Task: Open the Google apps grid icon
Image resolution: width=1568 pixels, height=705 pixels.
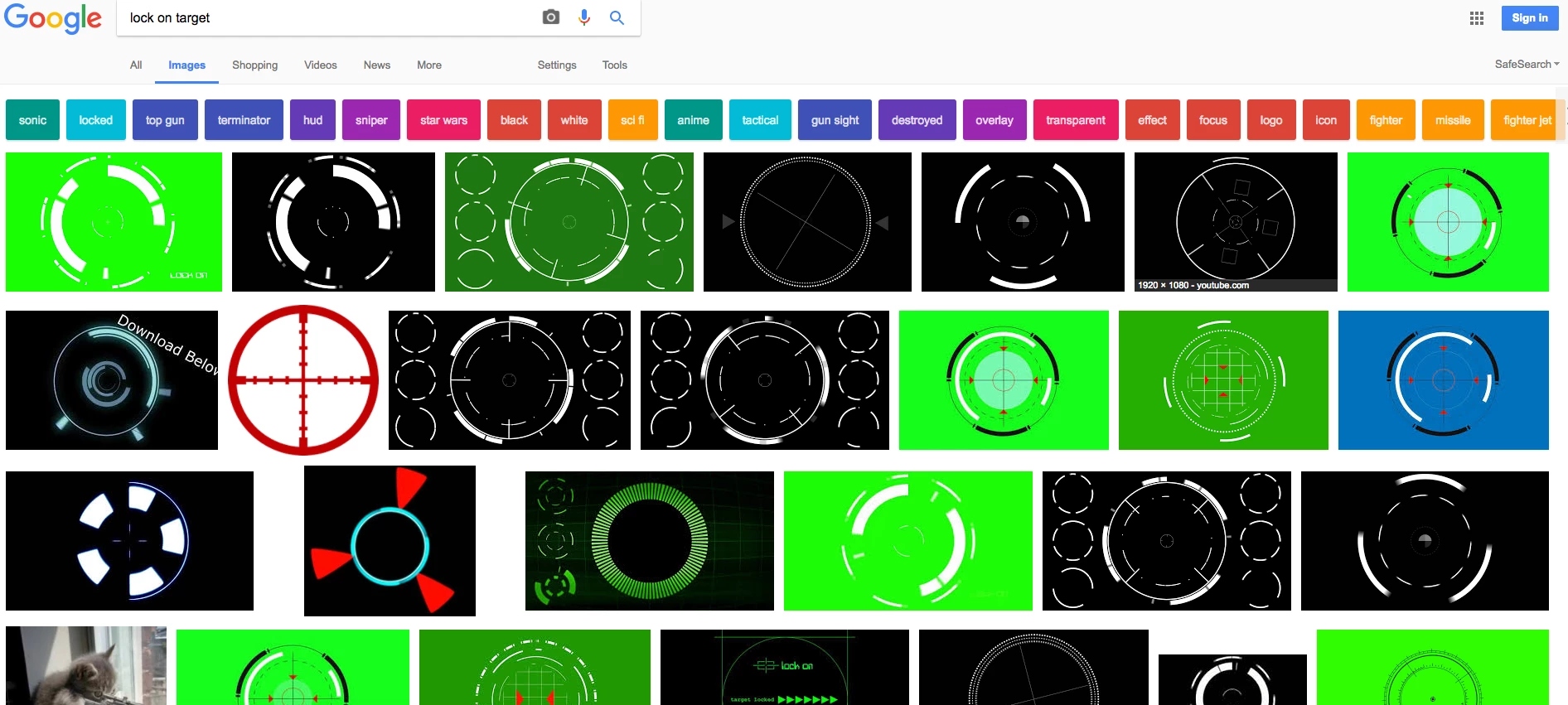Action: [1477, 18]
